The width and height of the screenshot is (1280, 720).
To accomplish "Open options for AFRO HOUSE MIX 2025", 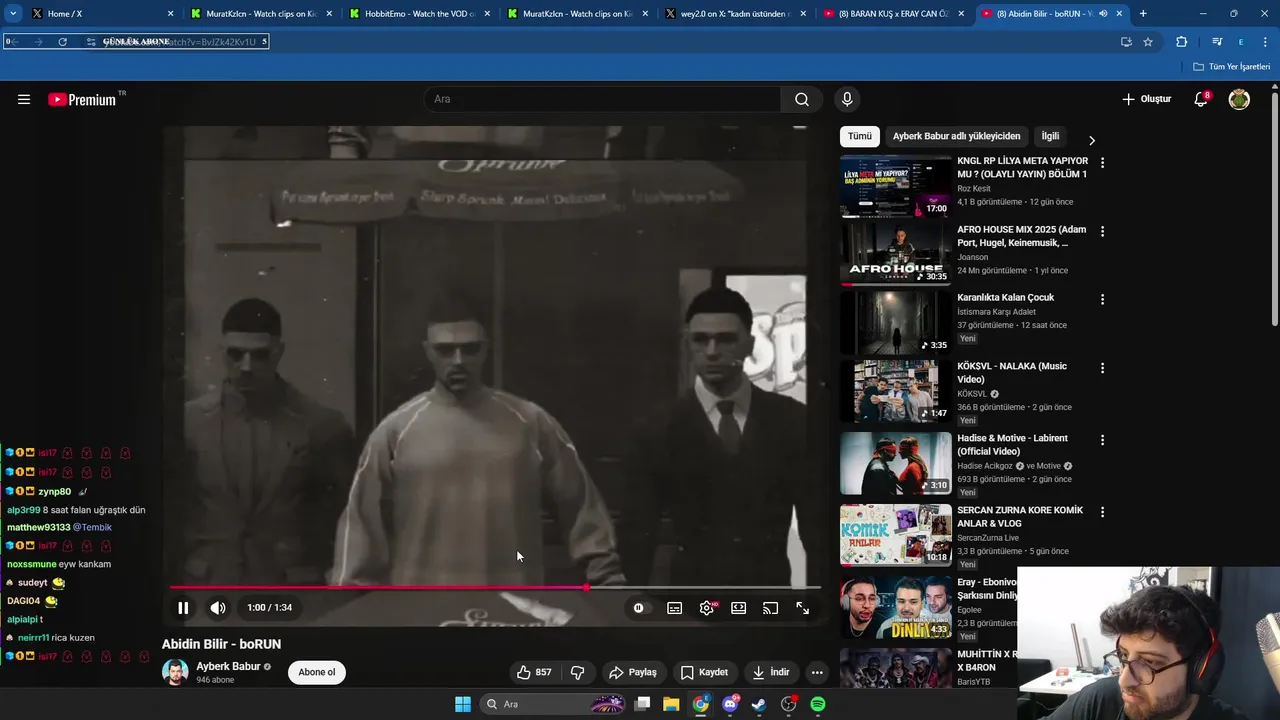I will (1102, 231).
